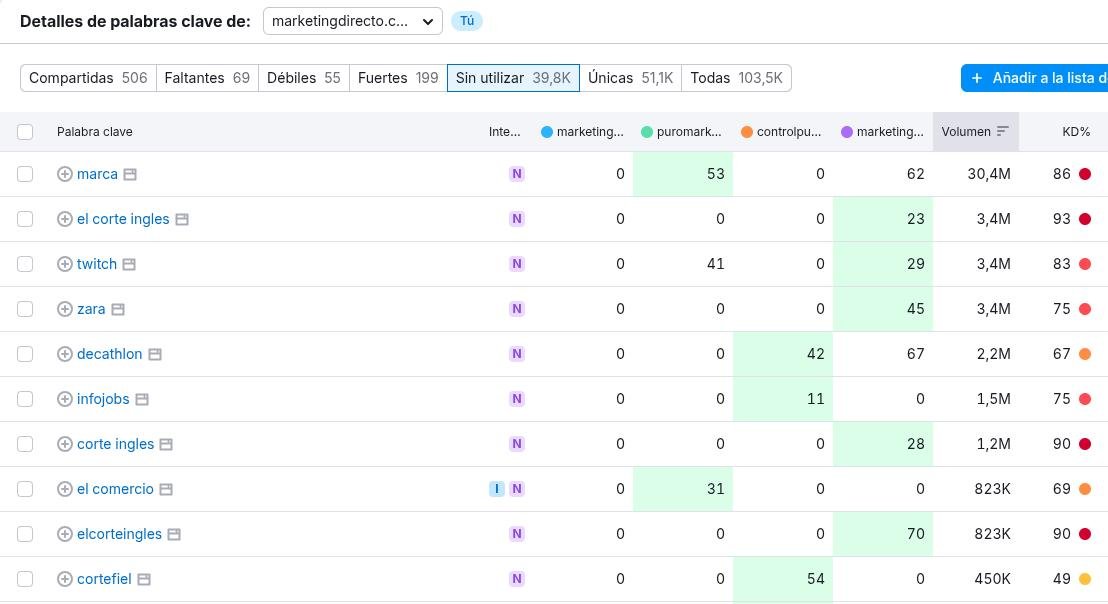Switch to the Compartidas tab

click(x=88, y=78)
